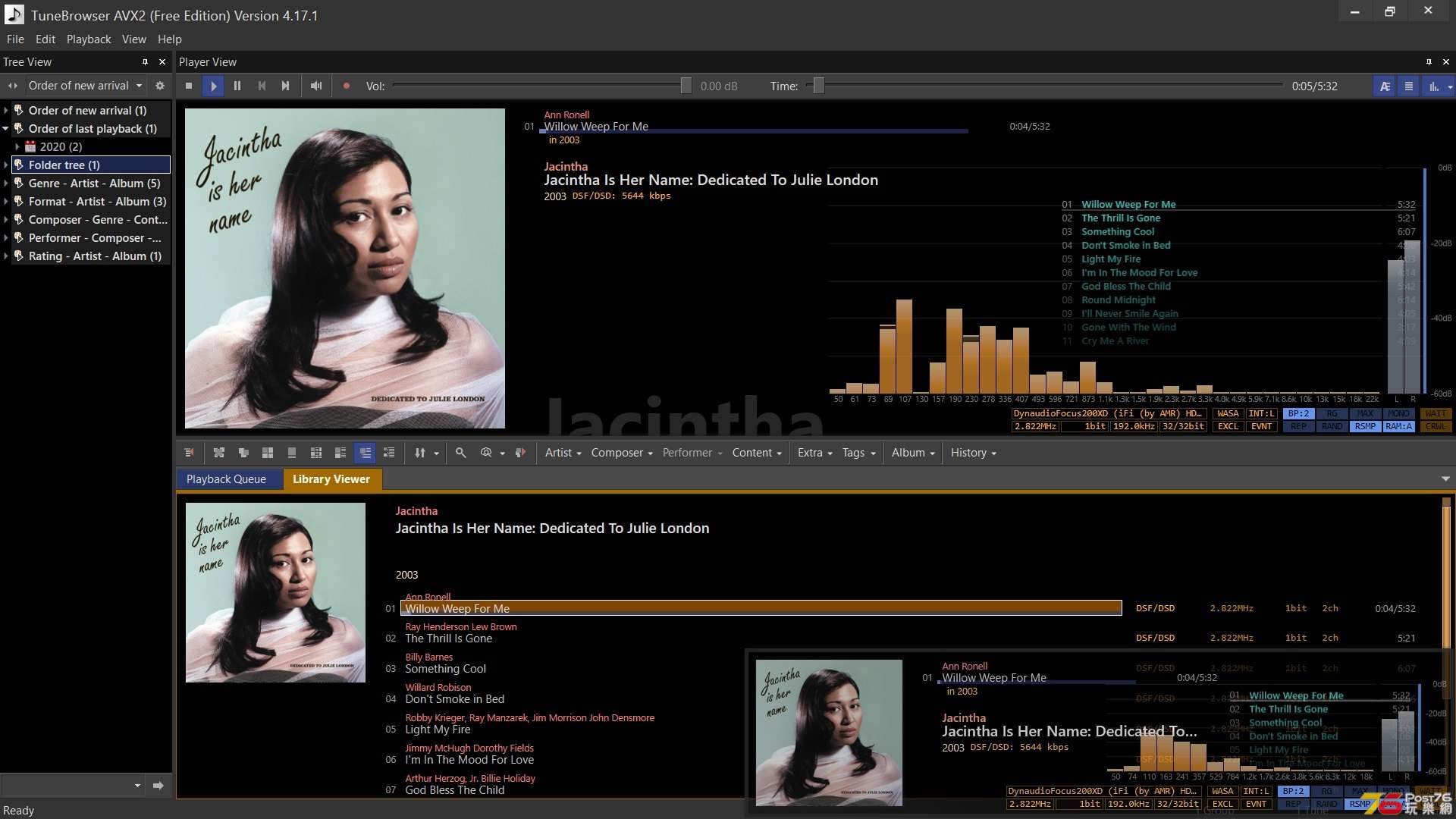Select the four-tile grid view icon
This screenshot has height=819, width=1456.
tap(268, 453)
